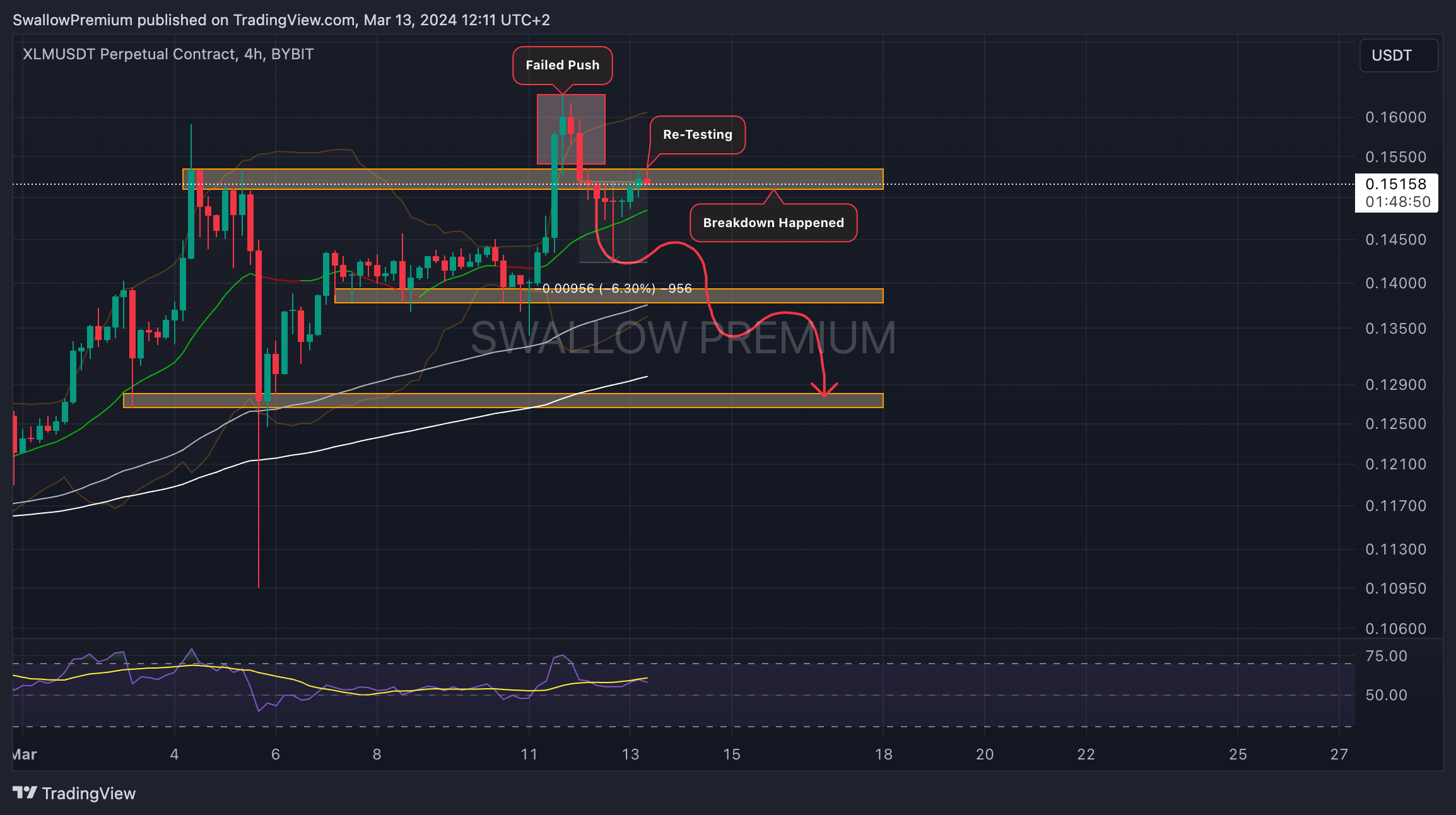Click the 0.10600 price axis label
Screen dimensions: 1456x815
coord(1396,629)
